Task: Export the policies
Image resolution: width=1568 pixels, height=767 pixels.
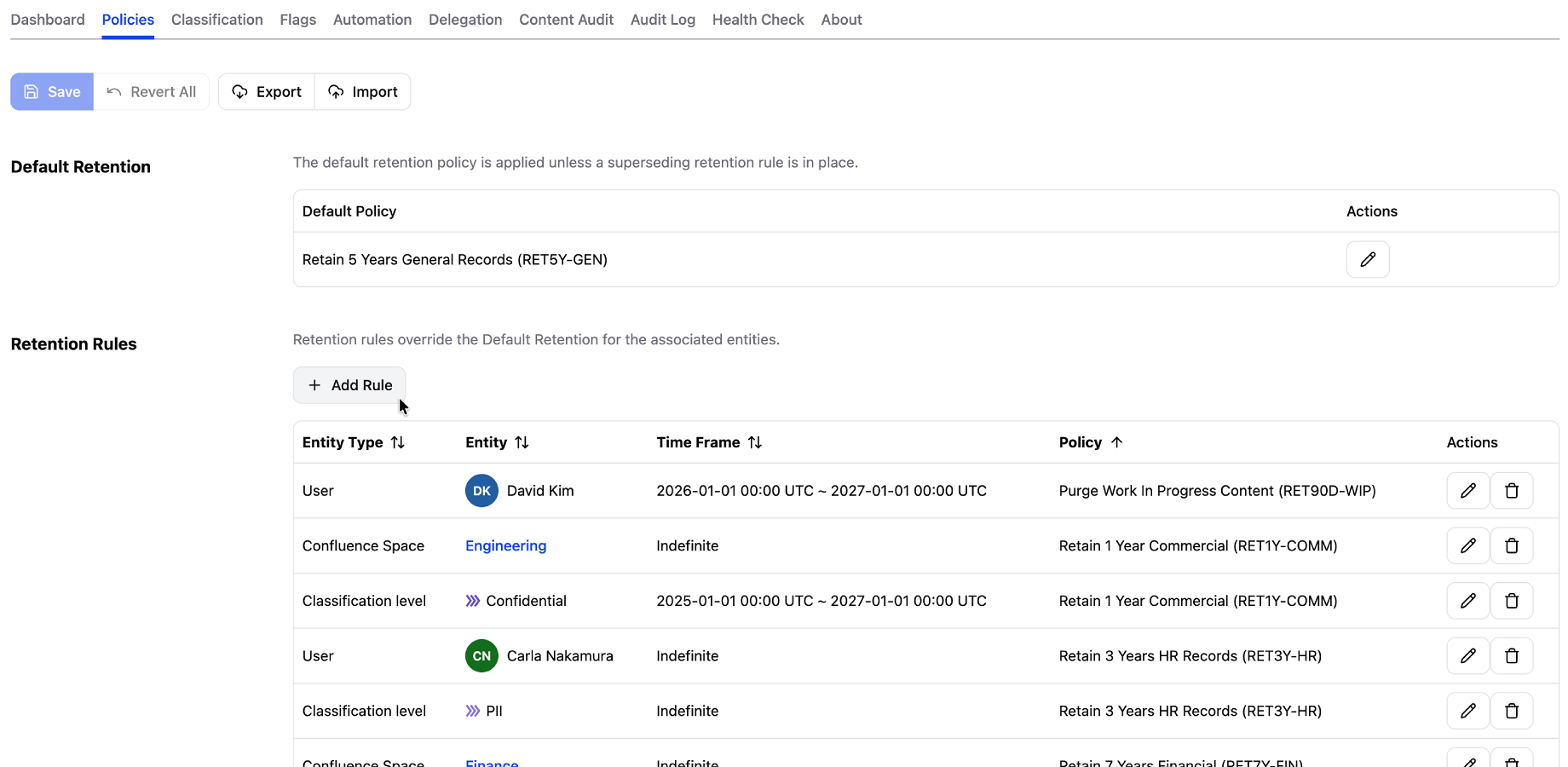Action: tap(267, 92)
